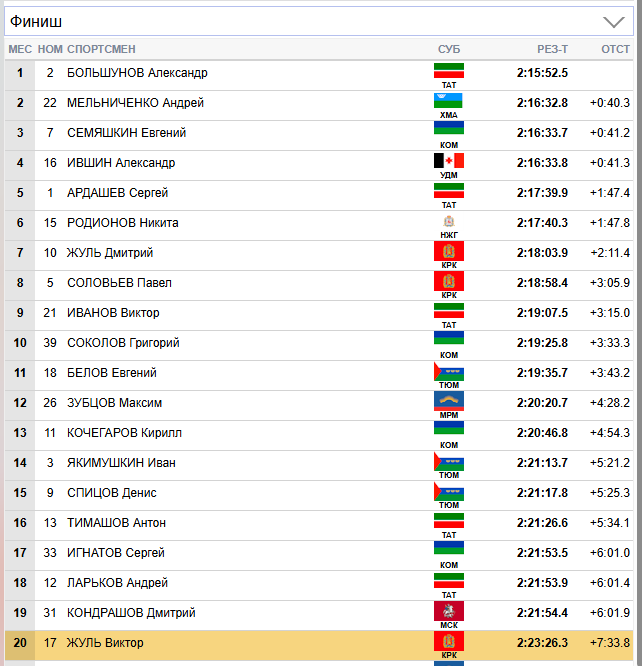642x666 pixels.
Task: Select highlighted row ЖУЛЬ Виктор
Action: [105, 643]
